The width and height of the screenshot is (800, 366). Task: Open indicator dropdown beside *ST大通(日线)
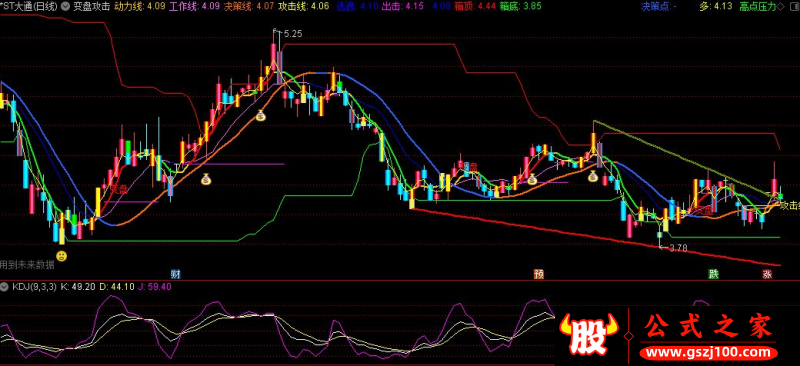point(65,6)
